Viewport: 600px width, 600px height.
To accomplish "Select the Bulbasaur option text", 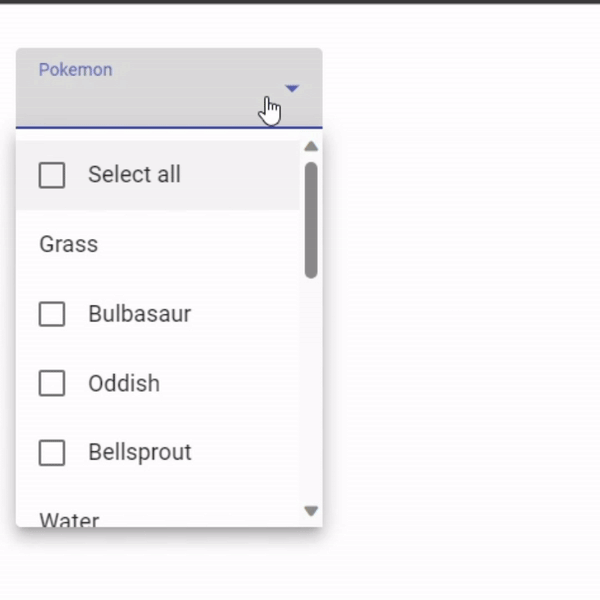I will [140, 314].
